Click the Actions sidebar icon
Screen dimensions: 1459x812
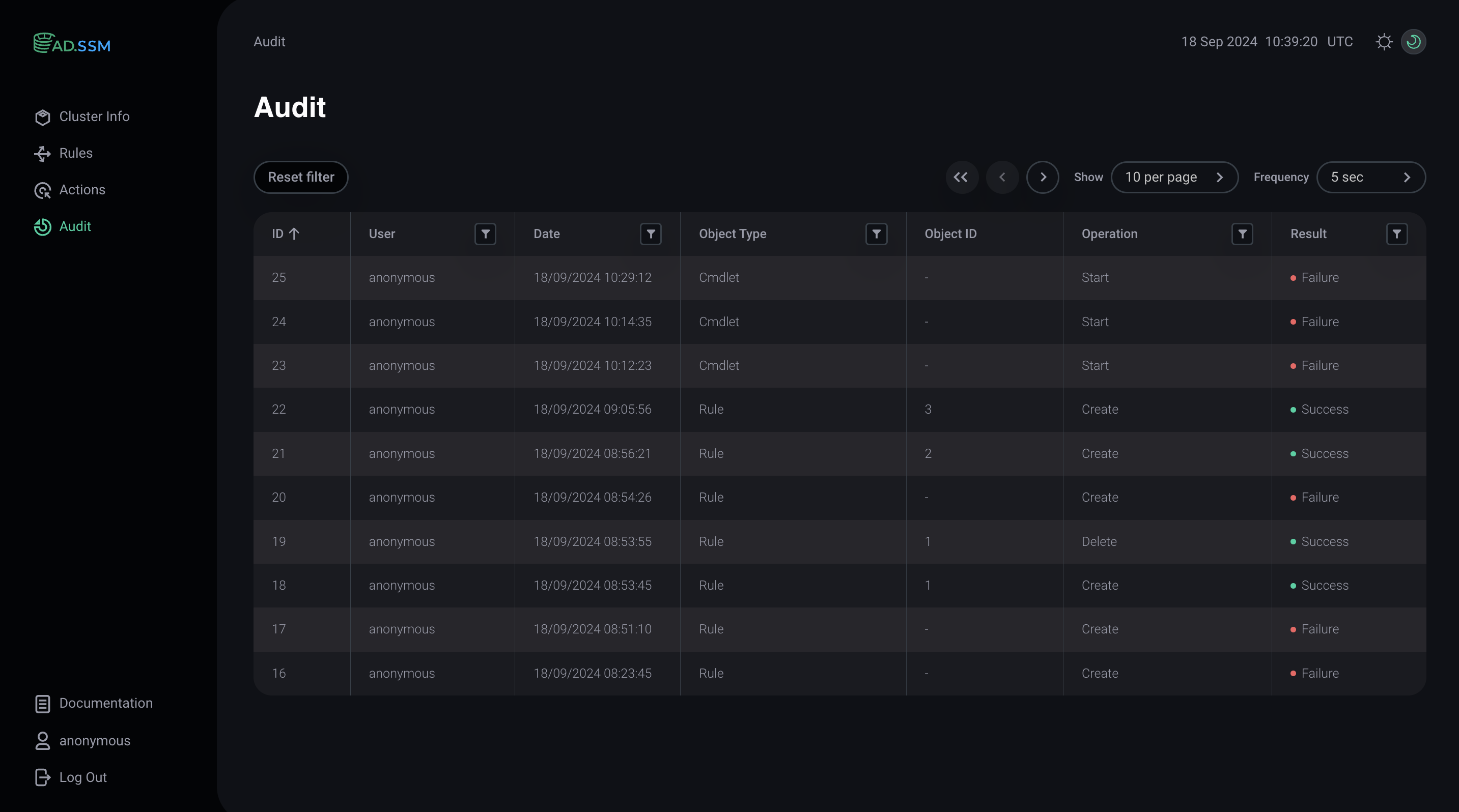[x=42, y=191]
